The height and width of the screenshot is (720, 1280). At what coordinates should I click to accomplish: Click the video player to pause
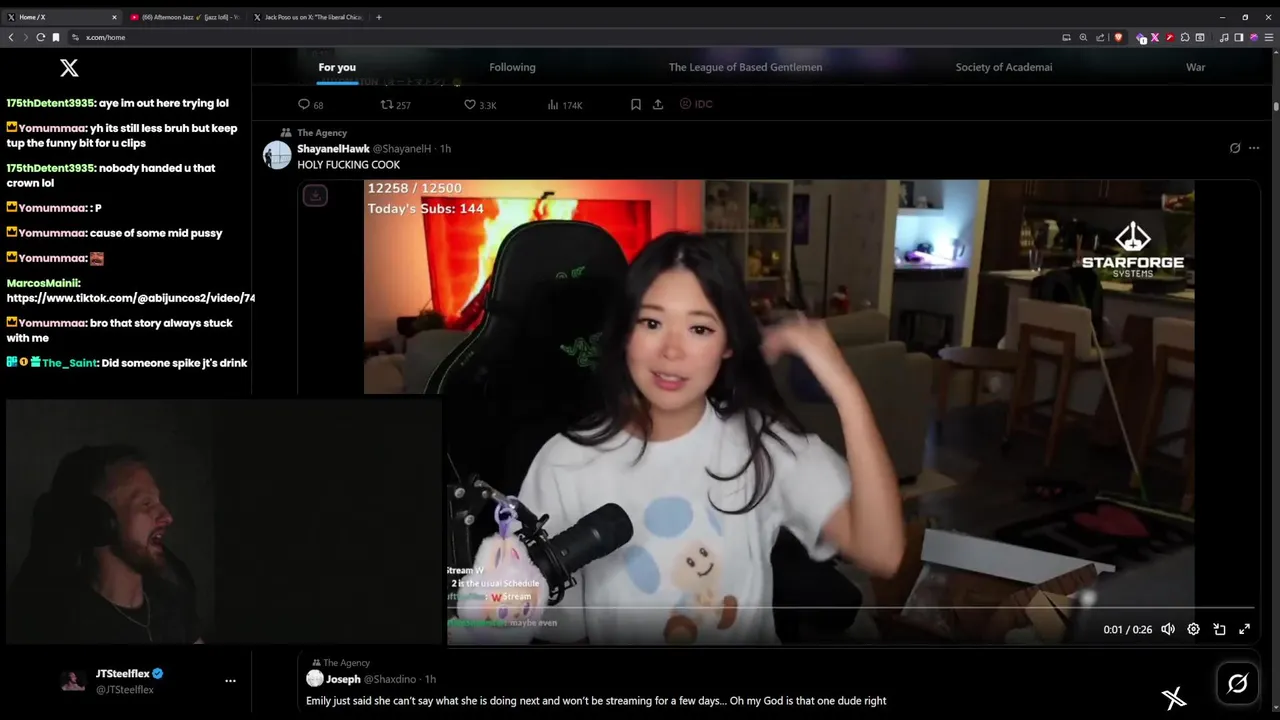pos(779,412)
